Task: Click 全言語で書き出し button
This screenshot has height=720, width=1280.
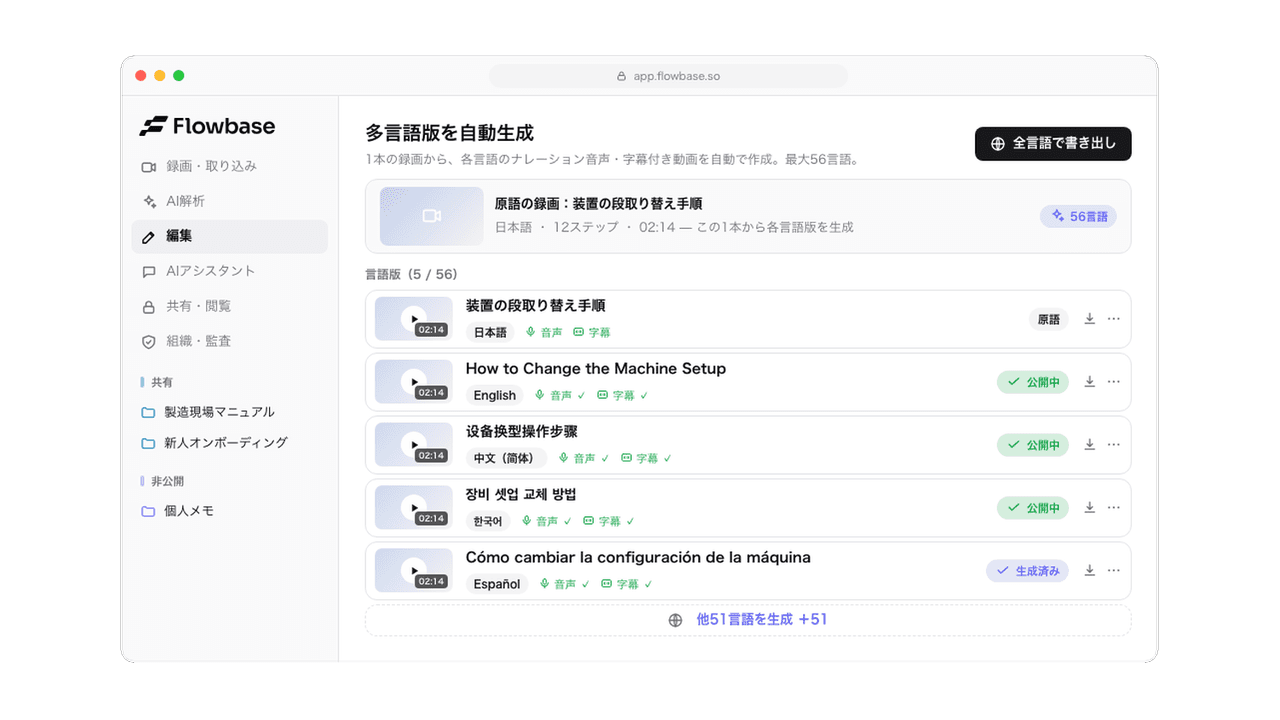Action: pos(1053,143)
